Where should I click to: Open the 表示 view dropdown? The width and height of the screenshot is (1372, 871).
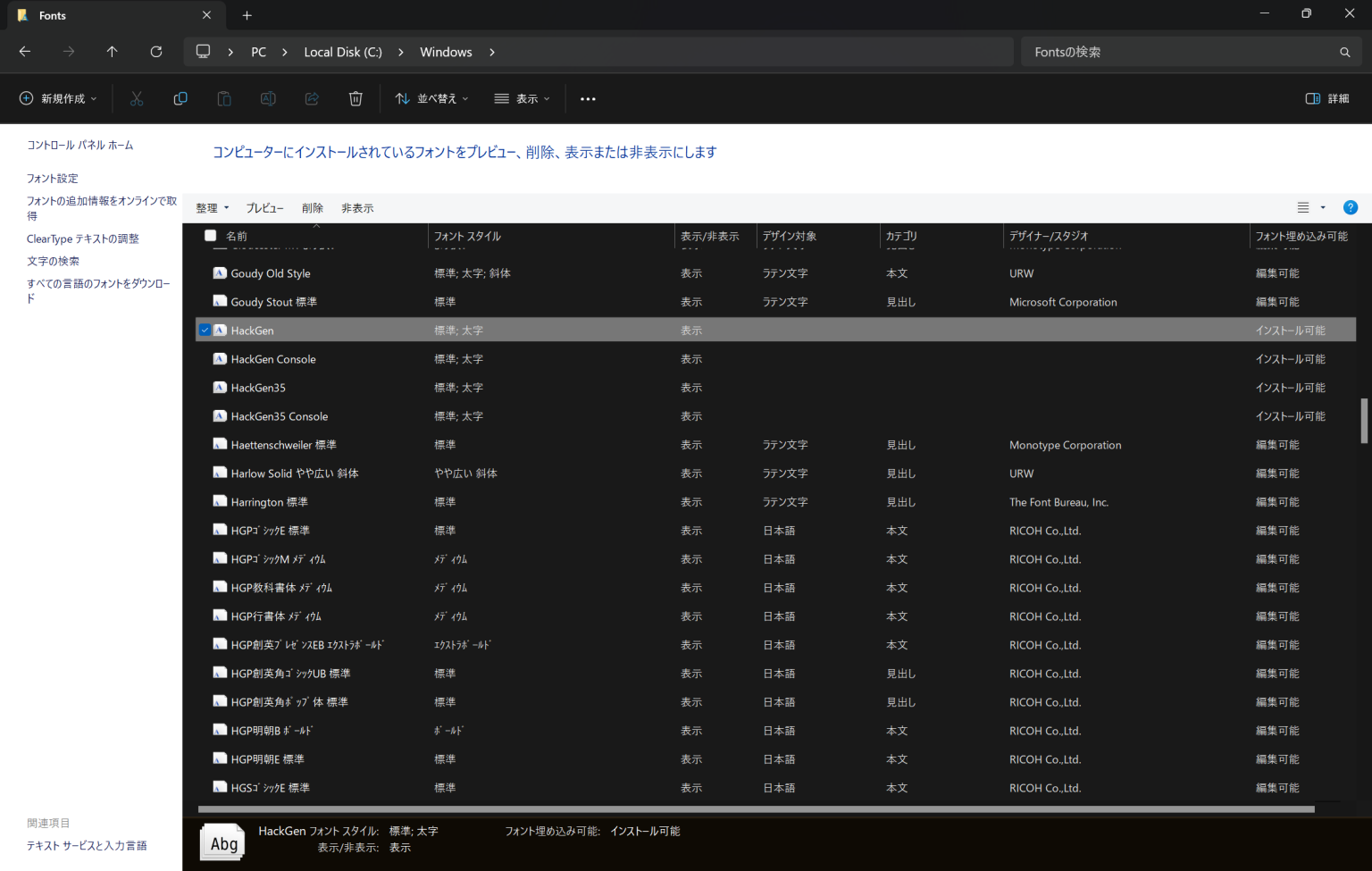(523, 98)
